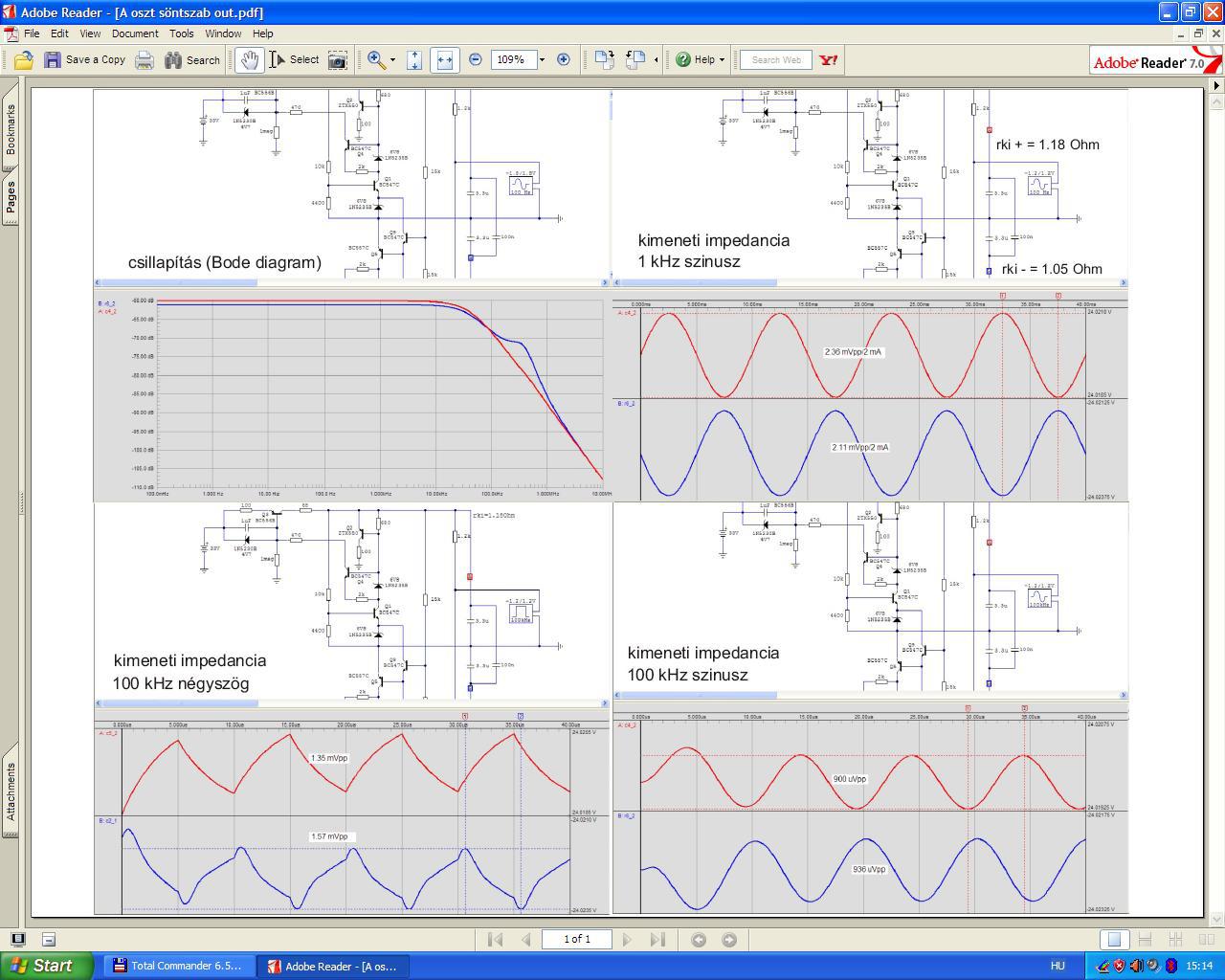This screenshot has height=980, width=1225.
Task: Switch to Continuous page layout
Action: coord(1145,940)
